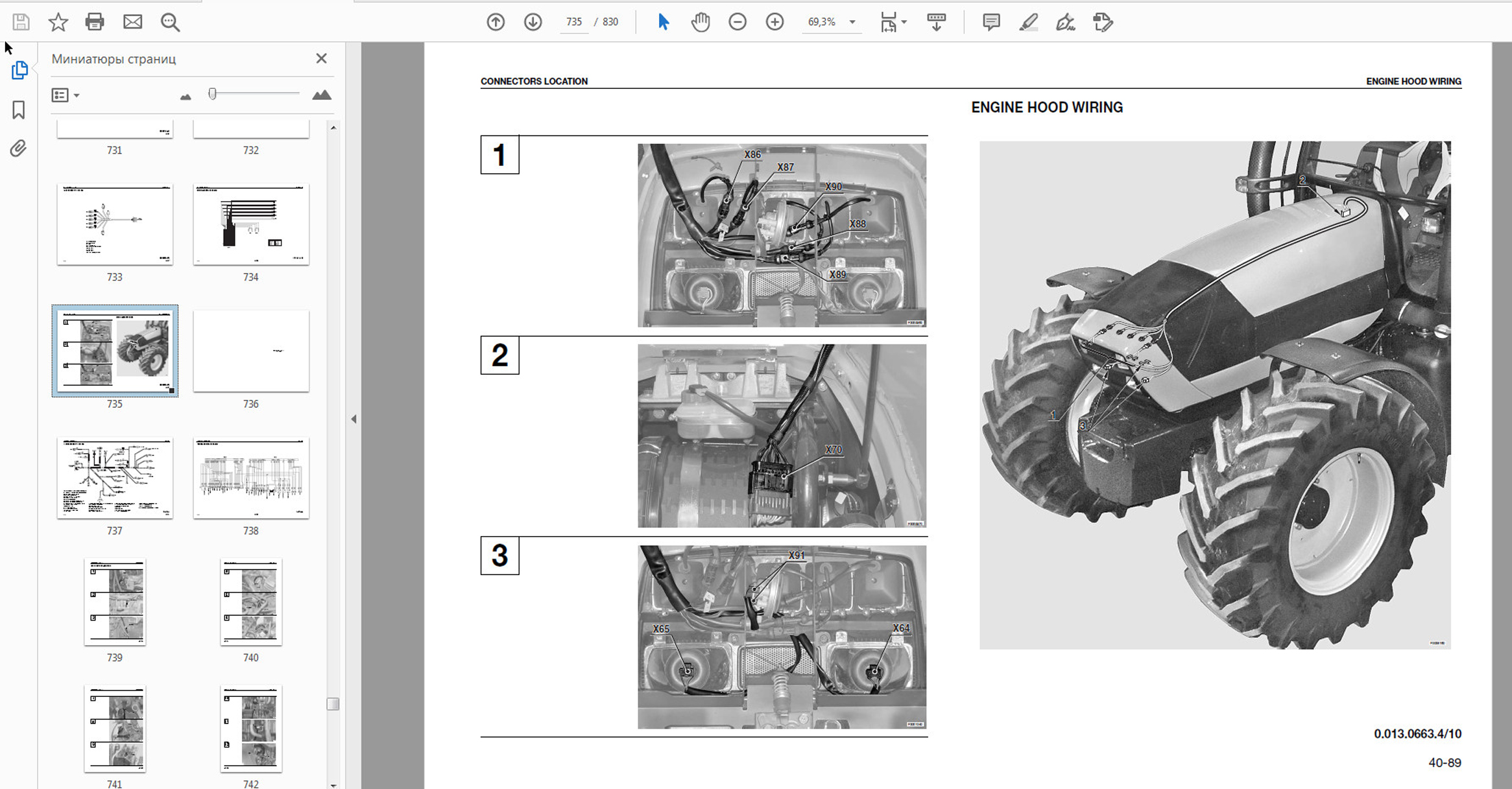The image size is (1512, 789).
Task: Add a sticky note comment
Action: coord(990,22)
